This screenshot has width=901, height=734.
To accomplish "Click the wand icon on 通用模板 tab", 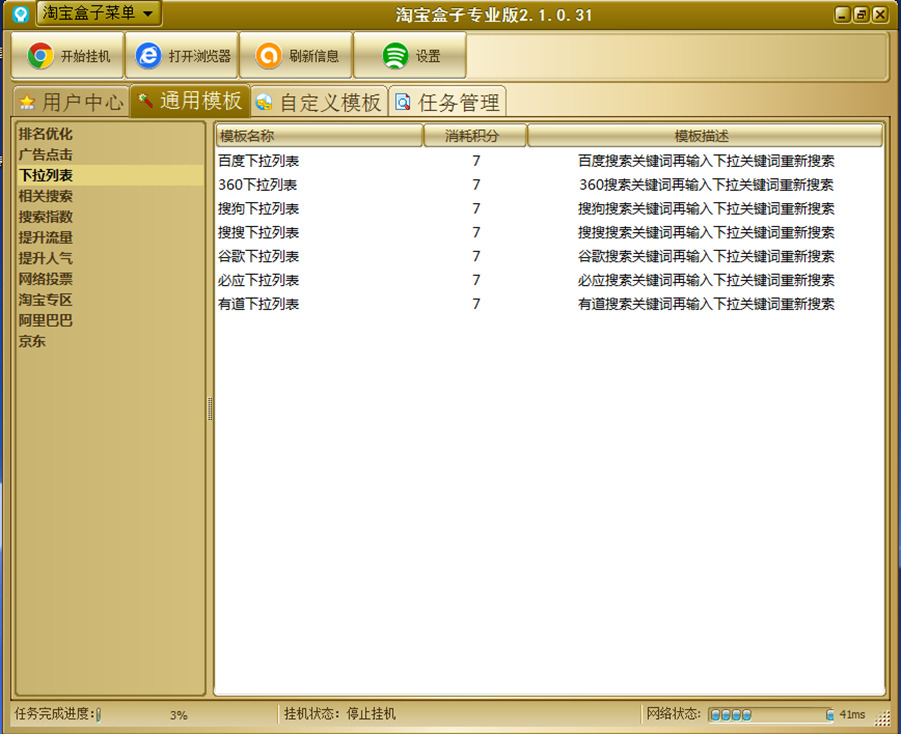I will (145, 101).
